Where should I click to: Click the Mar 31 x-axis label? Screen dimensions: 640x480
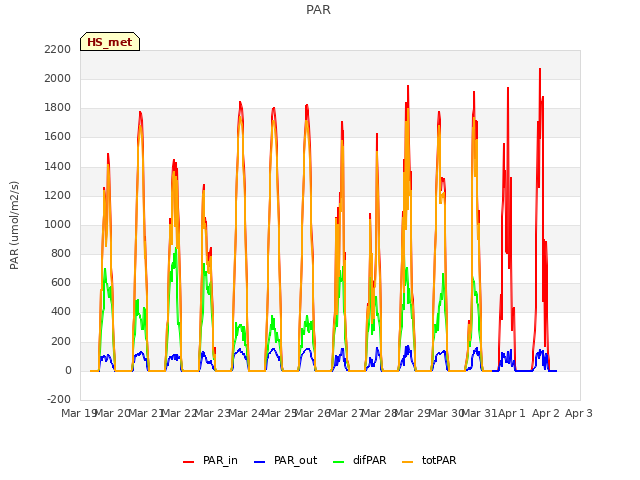(480, 413)
